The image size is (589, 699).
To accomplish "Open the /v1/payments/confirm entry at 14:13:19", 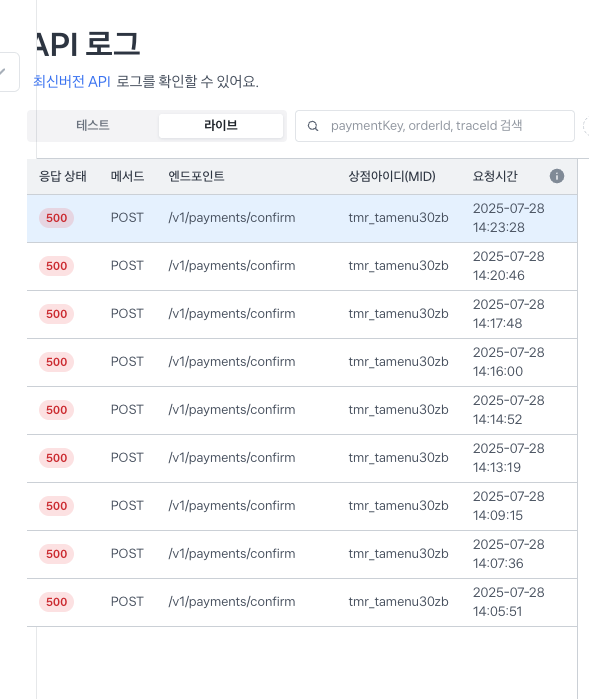I will coord(232,458).
